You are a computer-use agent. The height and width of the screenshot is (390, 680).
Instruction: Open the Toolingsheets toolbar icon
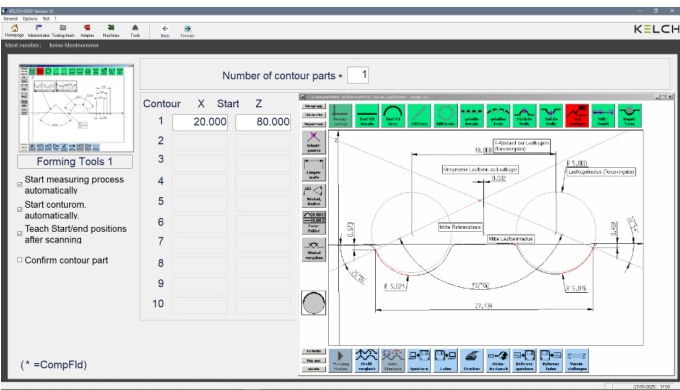pos(63,30)
